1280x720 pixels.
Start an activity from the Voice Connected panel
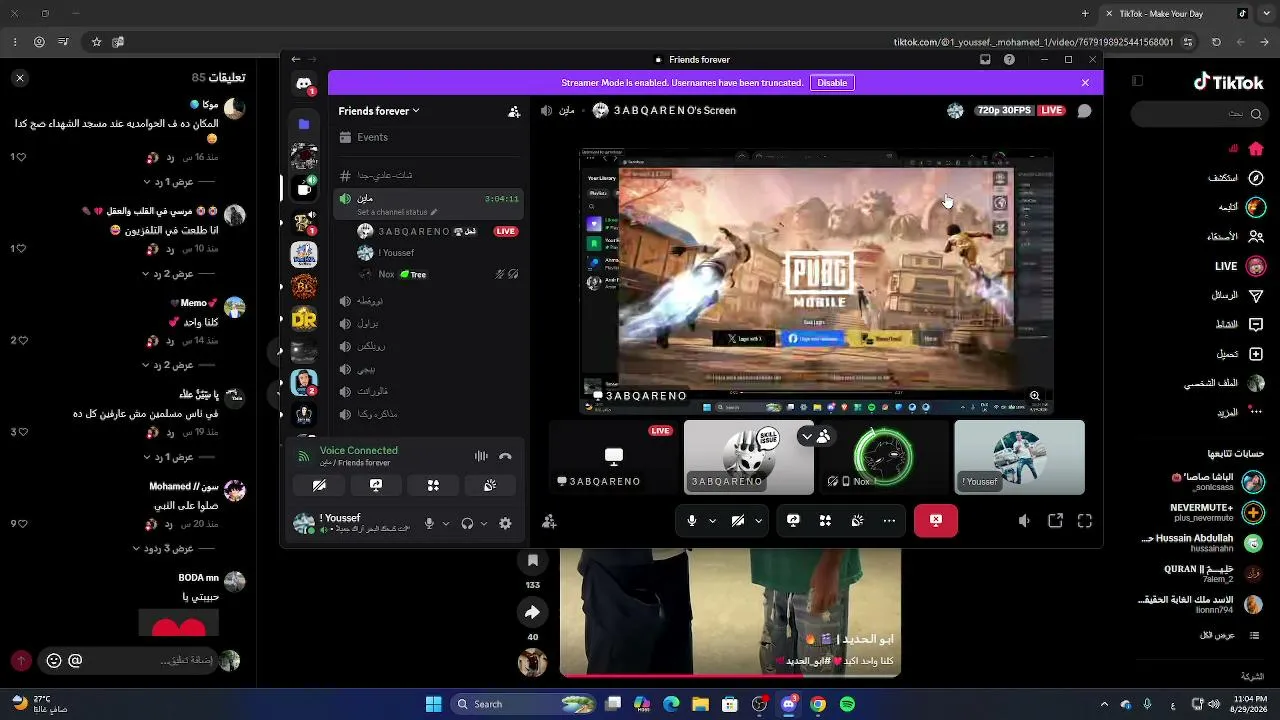[x=433, y=485]
